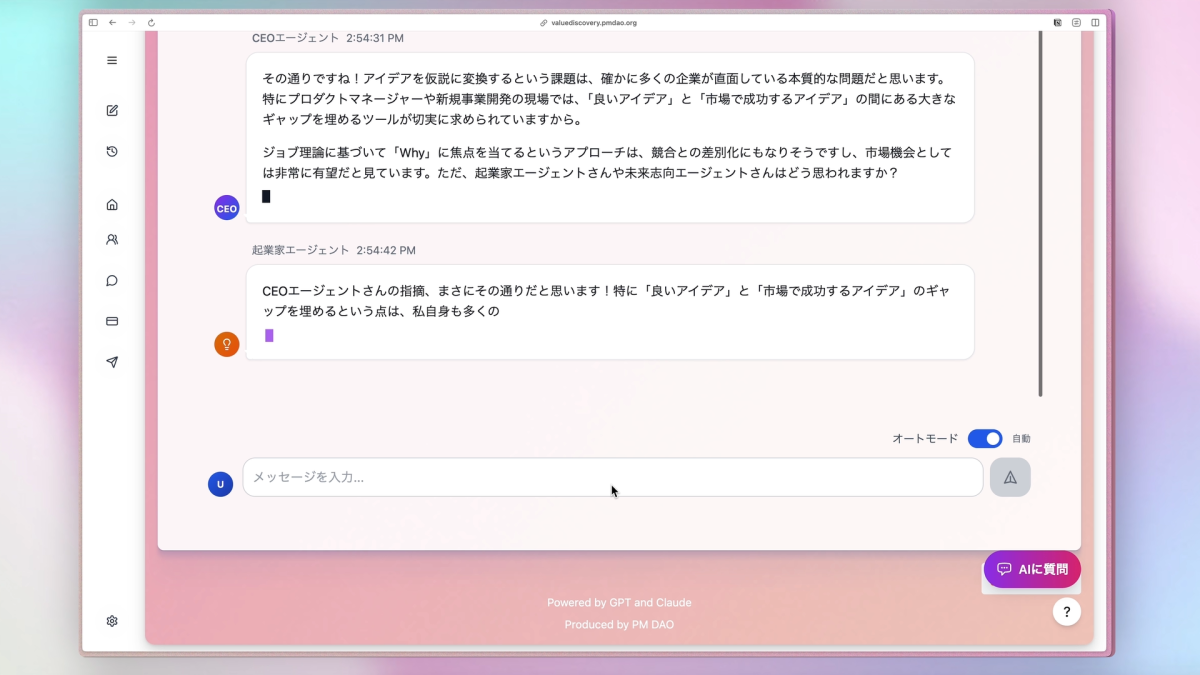Viewport: 1200px width, 675px height.
Task: Click the new note edit icon
Action: point(112,111)
